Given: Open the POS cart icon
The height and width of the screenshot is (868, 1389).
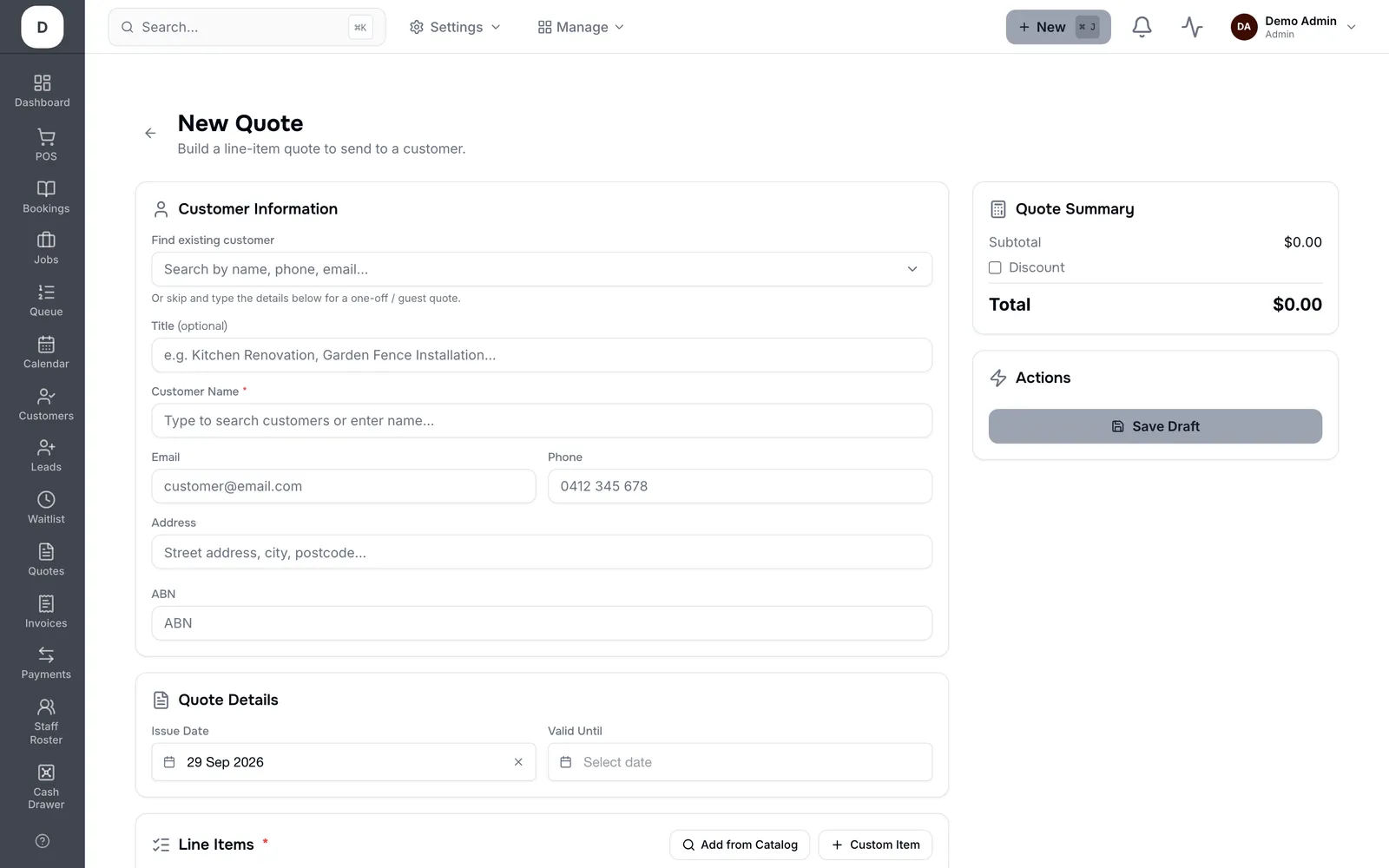Looking at the screenshot, I should coord(46,137).
